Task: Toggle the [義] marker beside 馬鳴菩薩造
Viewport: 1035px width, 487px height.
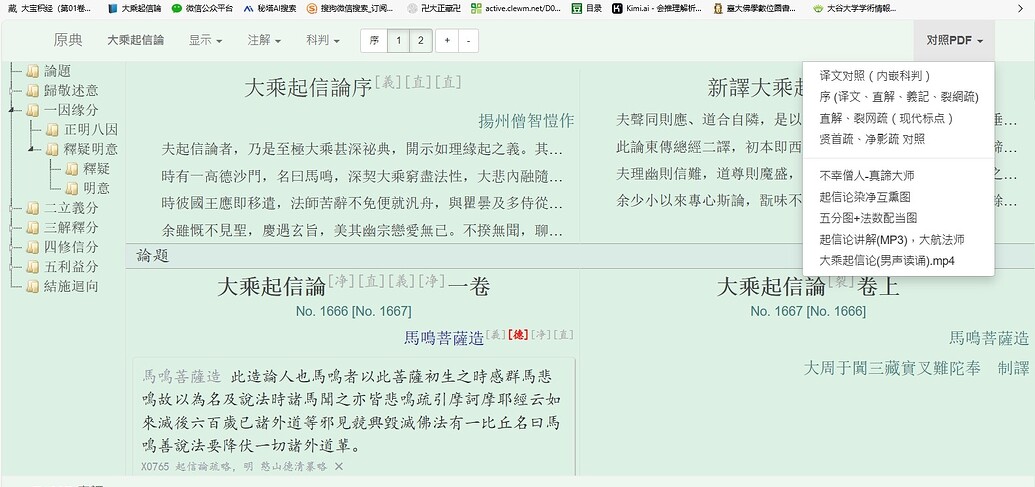Action: [496, 335]
